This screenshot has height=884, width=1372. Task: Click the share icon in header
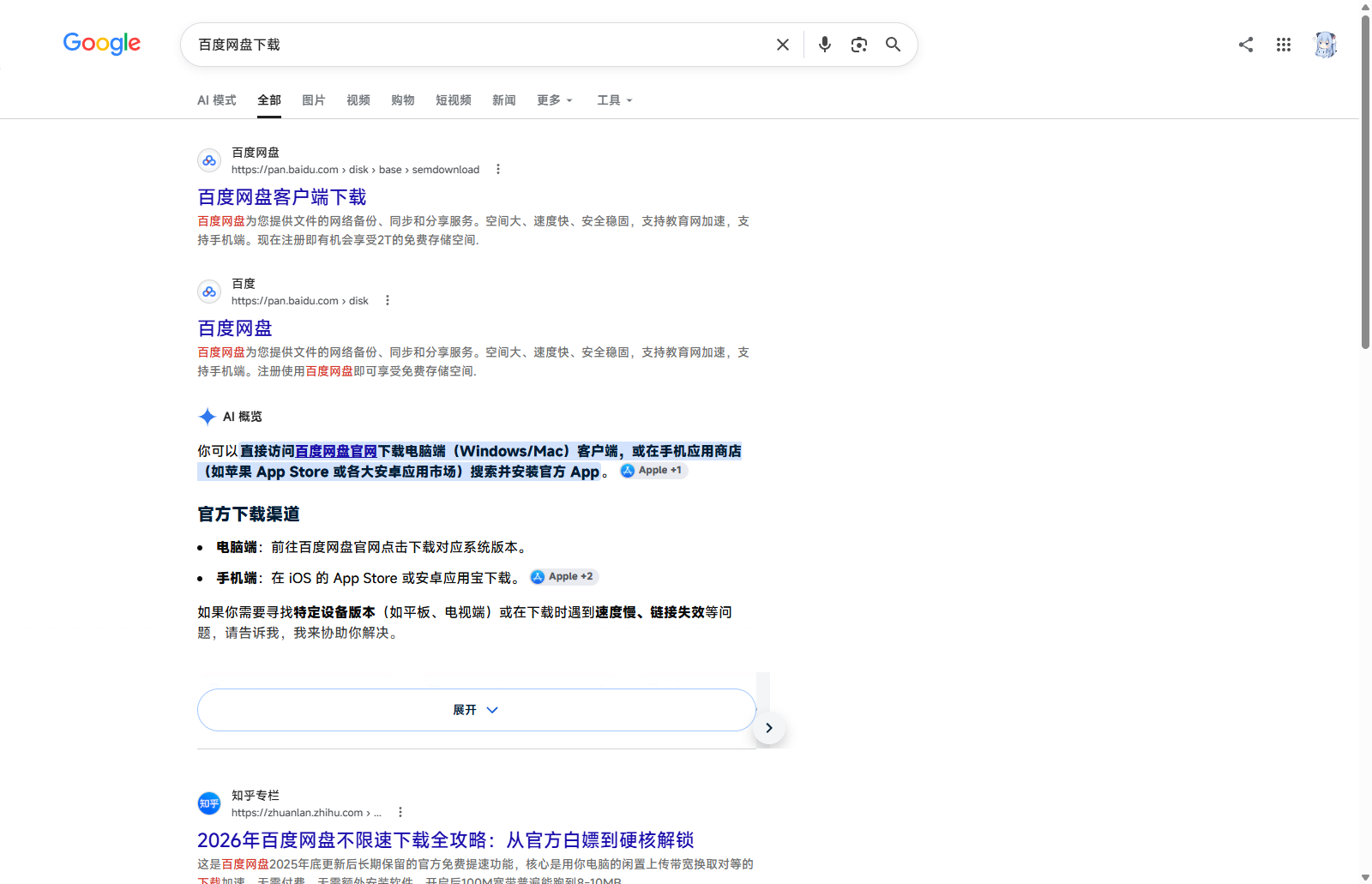point(1246,45)
